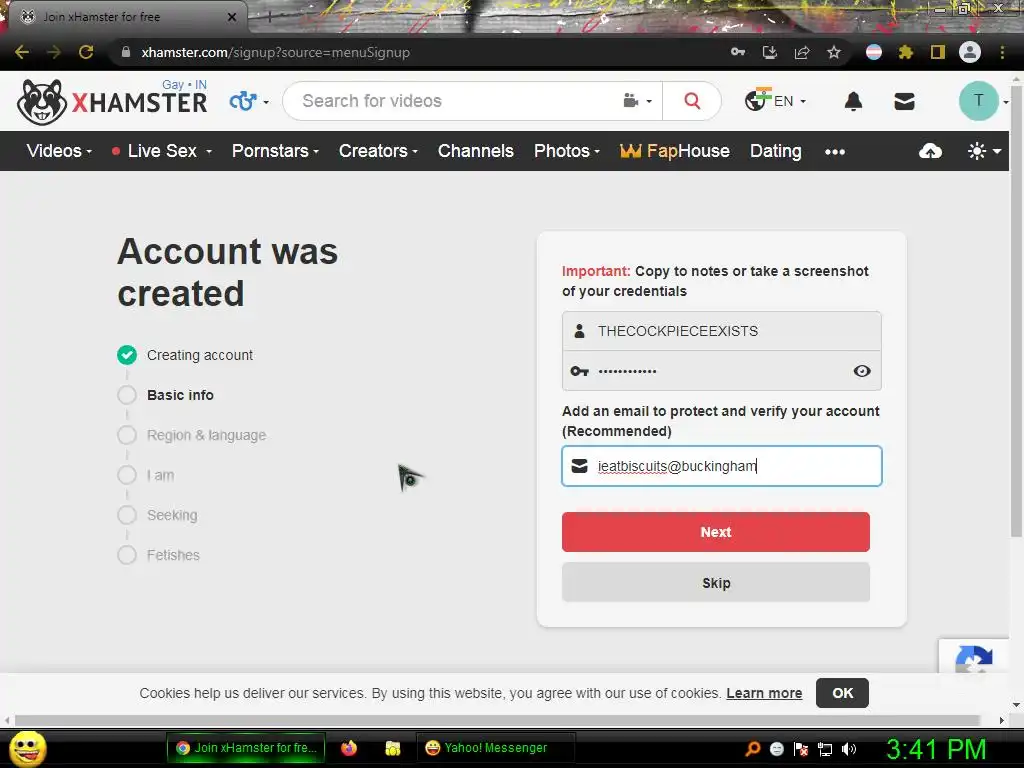Viewport: 1024px width, 768px height.
Task: Click the site padlock icon in address bar
Action: tap(126, 52)
